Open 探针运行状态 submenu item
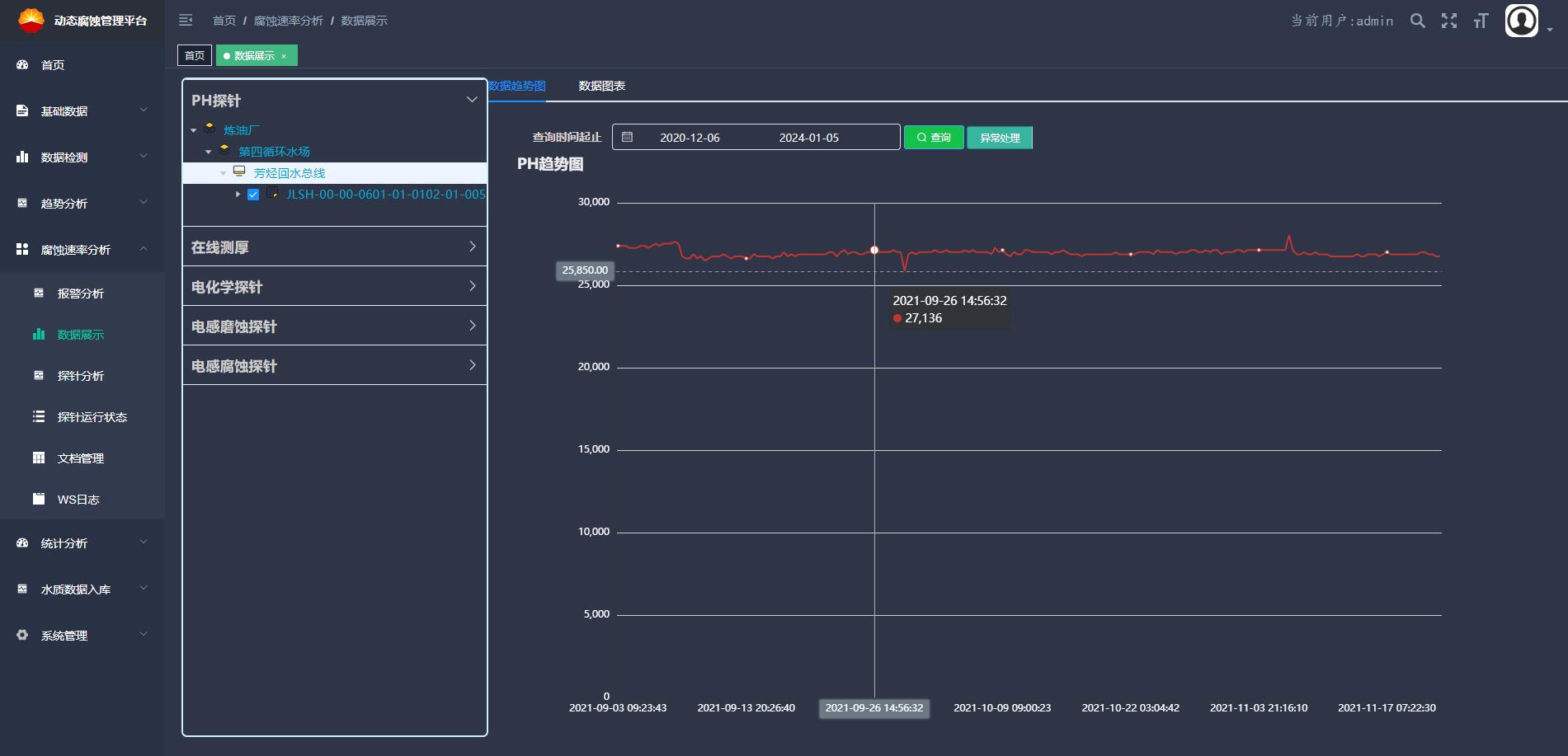 82,417
